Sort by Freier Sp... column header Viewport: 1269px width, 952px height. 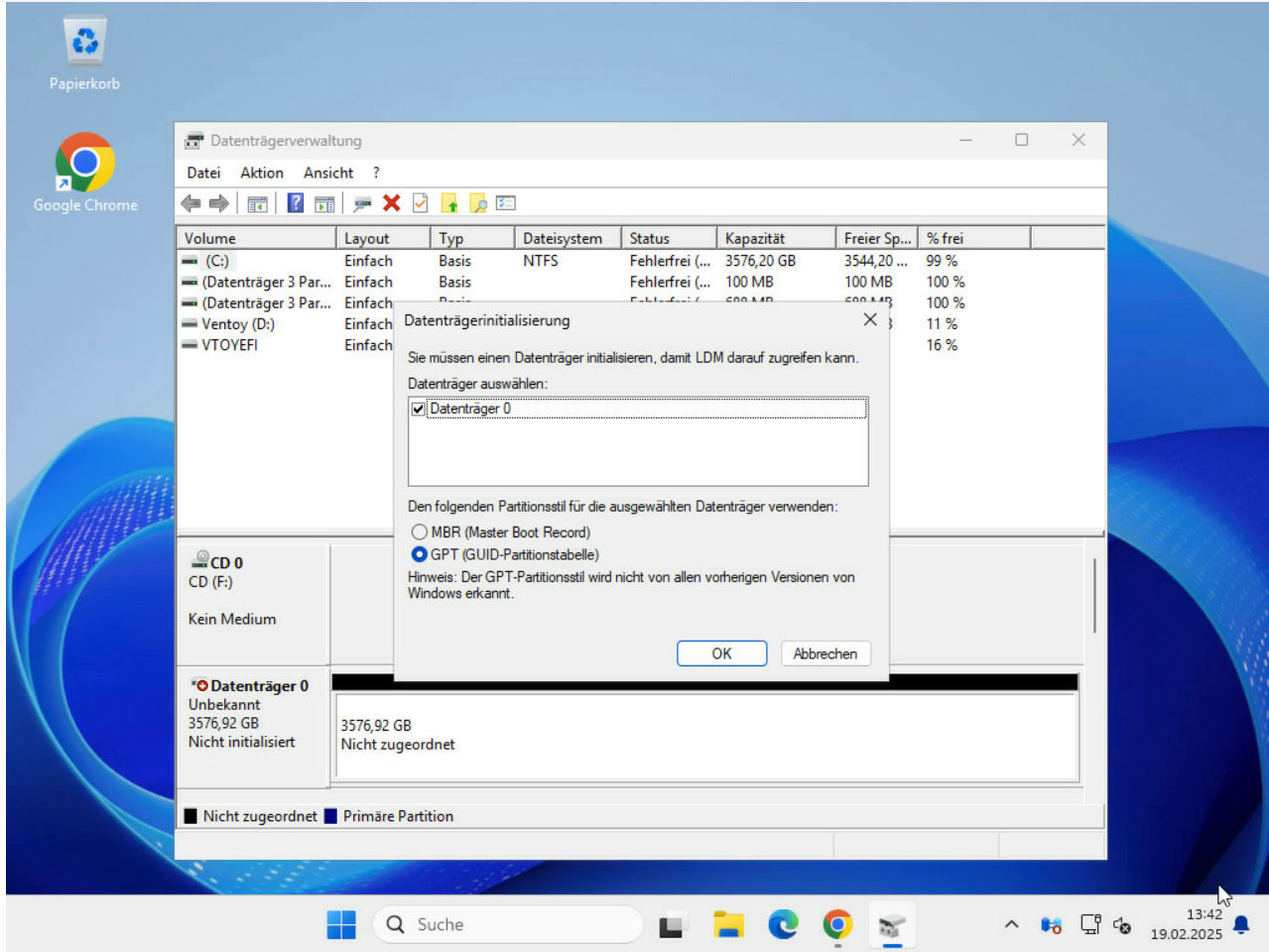pyautogui.click(x=877, y=238)
